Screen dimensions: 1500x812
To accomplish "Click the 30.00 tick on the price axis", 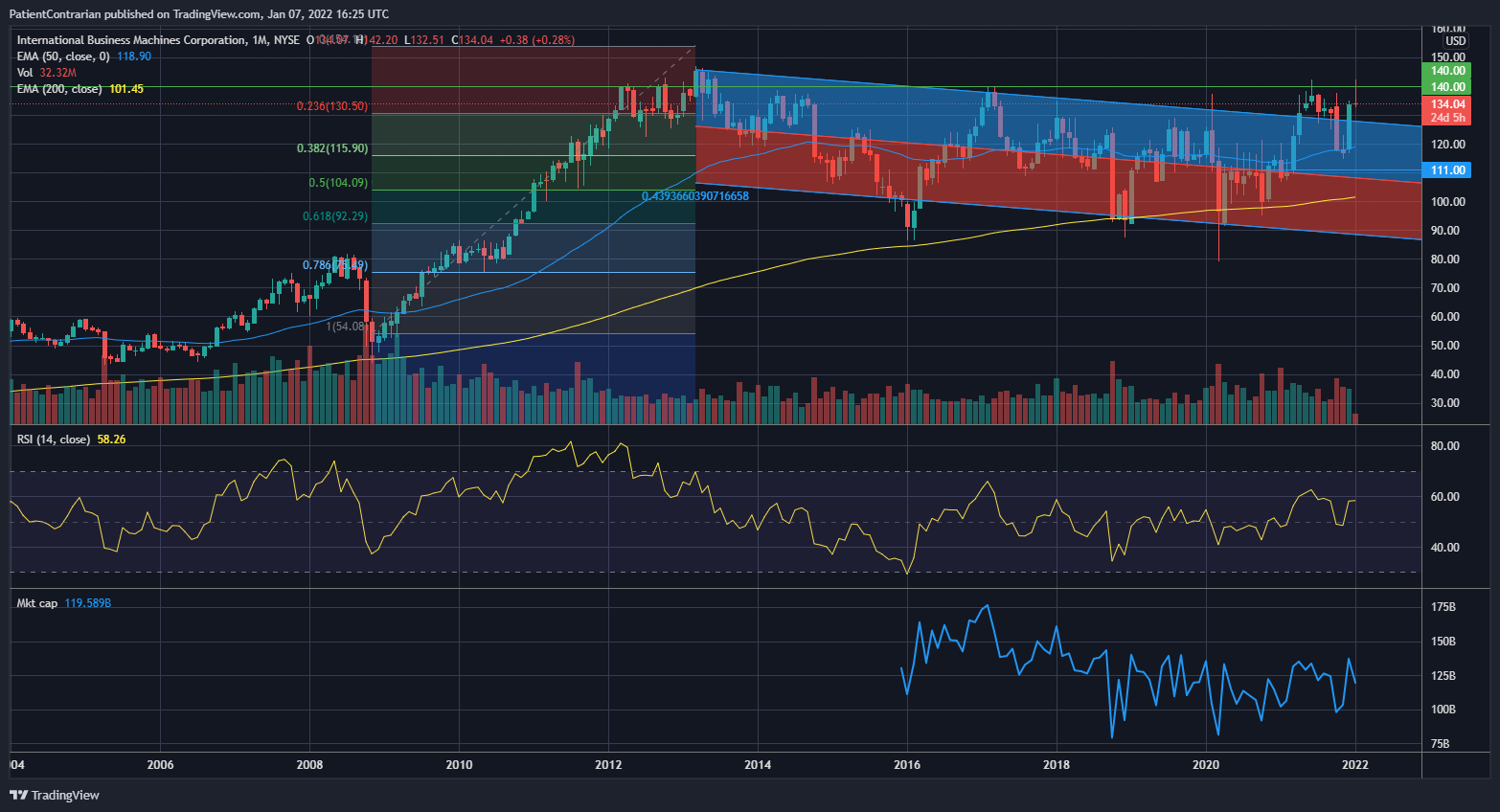I will tap(1445, 403).
